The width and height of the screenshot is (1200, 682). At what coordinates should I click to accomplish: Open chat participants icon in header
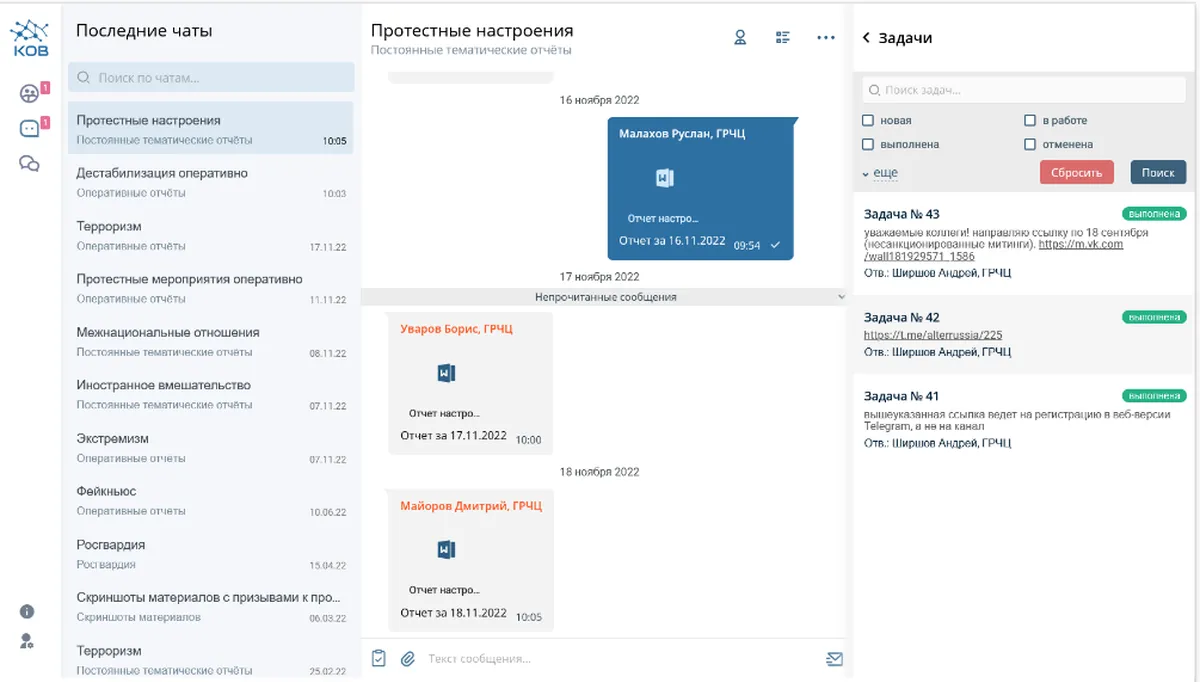740,38
